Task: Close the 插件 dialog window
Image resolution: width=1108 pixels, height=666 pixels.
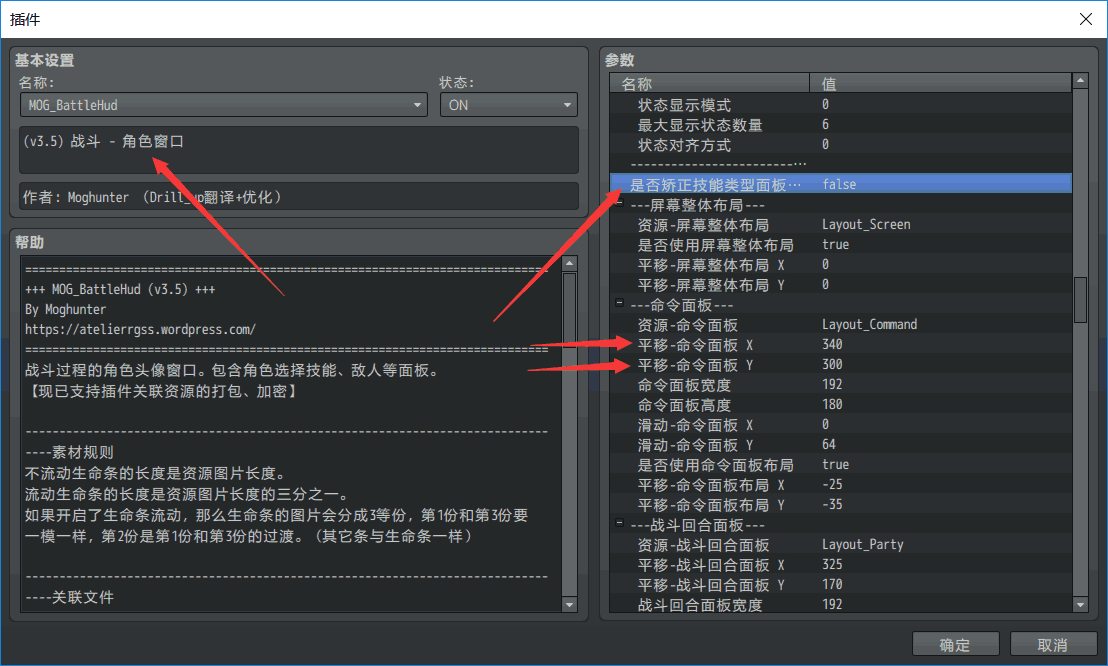Action: 1085,19
